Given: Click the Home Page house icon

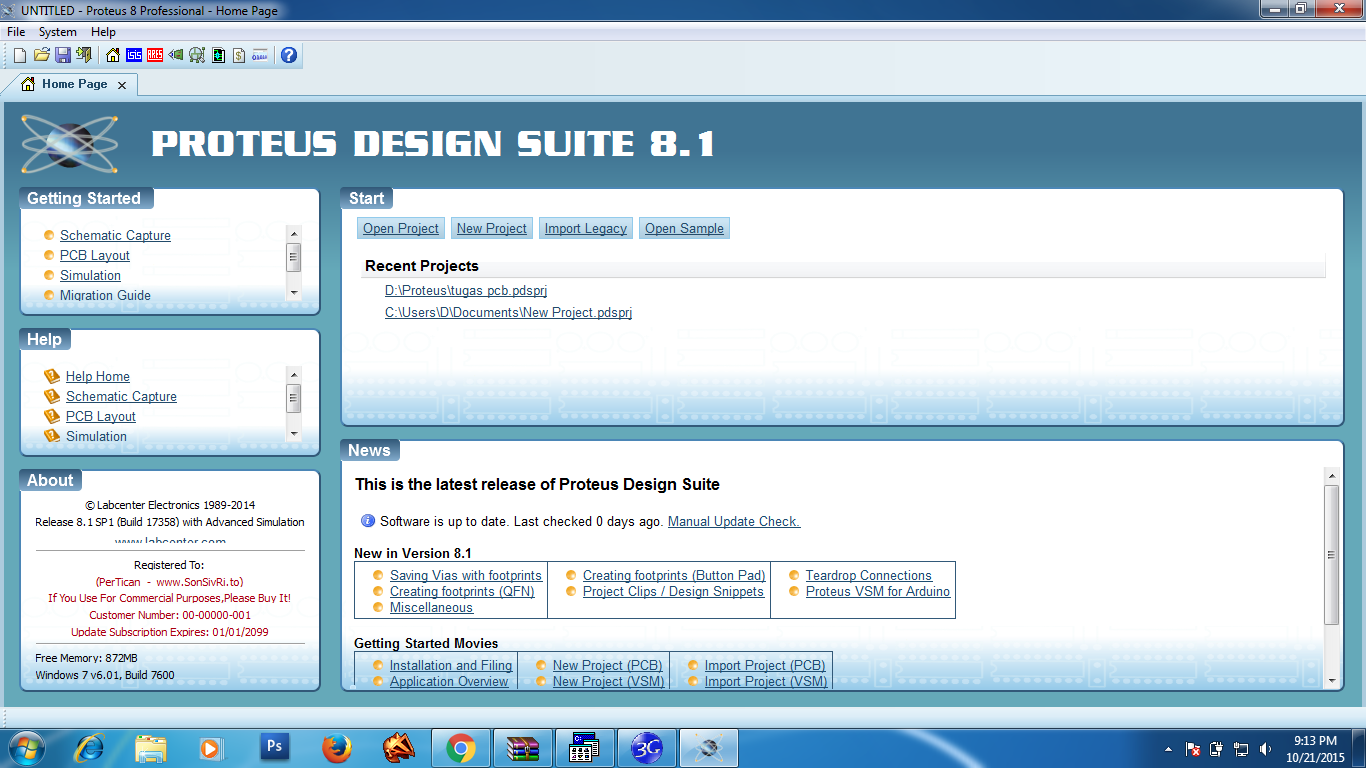Looking at the screenshot, I should coord(113,55).
